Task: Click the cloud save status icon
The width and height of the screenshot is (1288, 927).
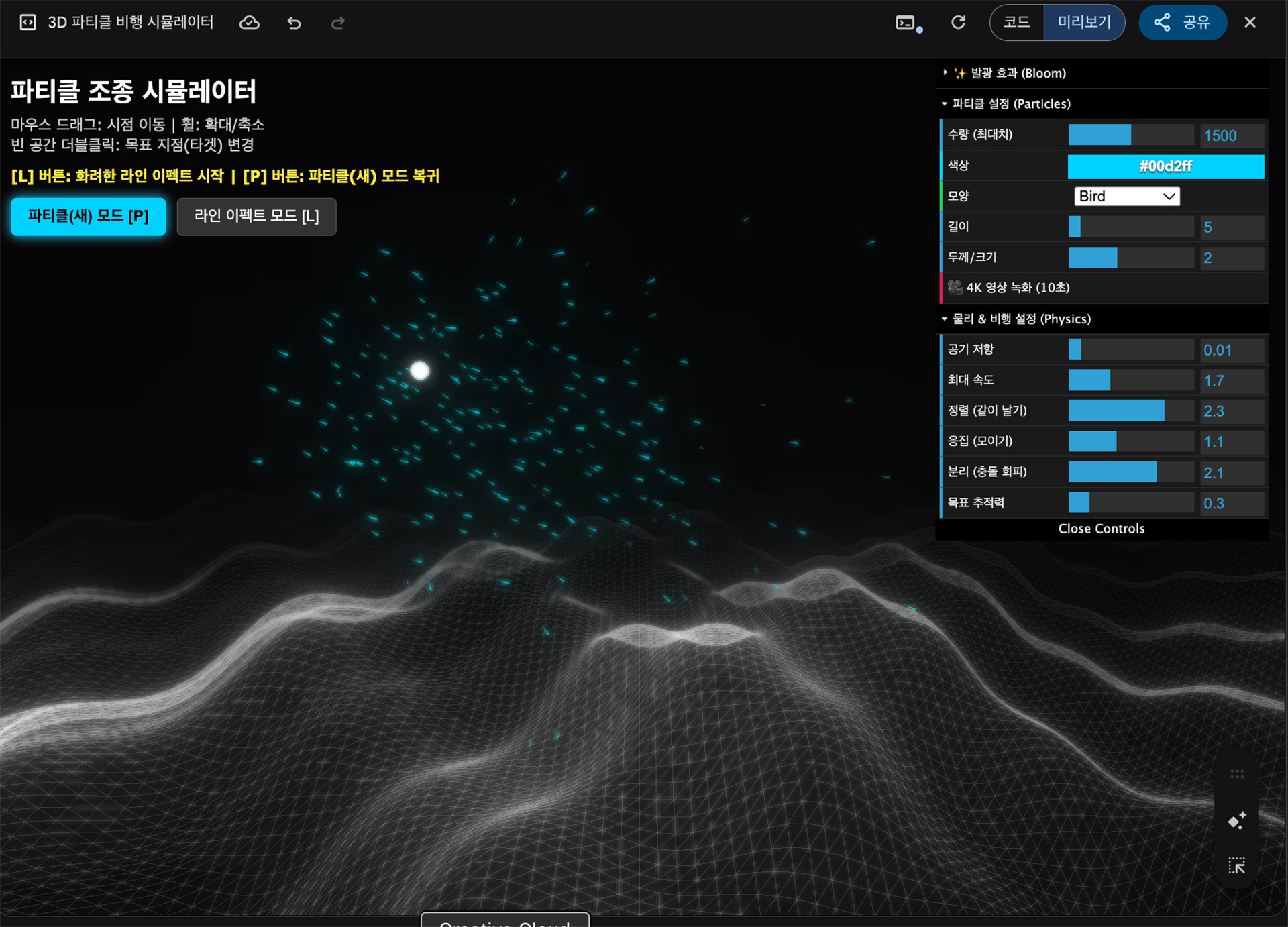Action: click(250, 23)
